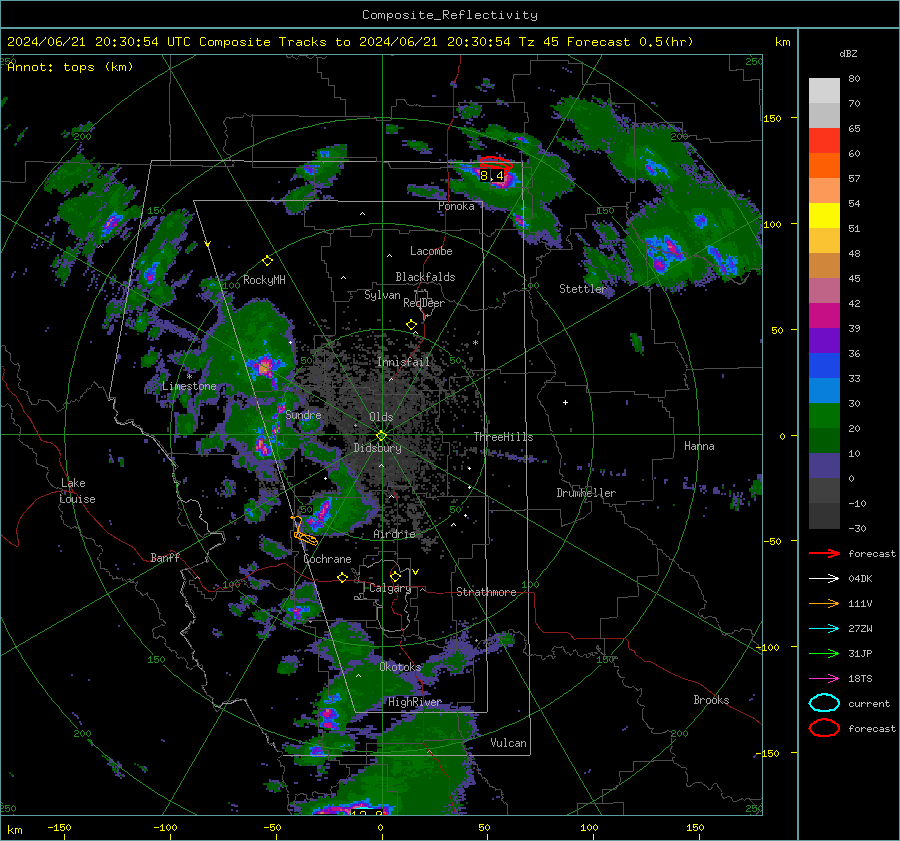Click the Ponoka city label

456,206
